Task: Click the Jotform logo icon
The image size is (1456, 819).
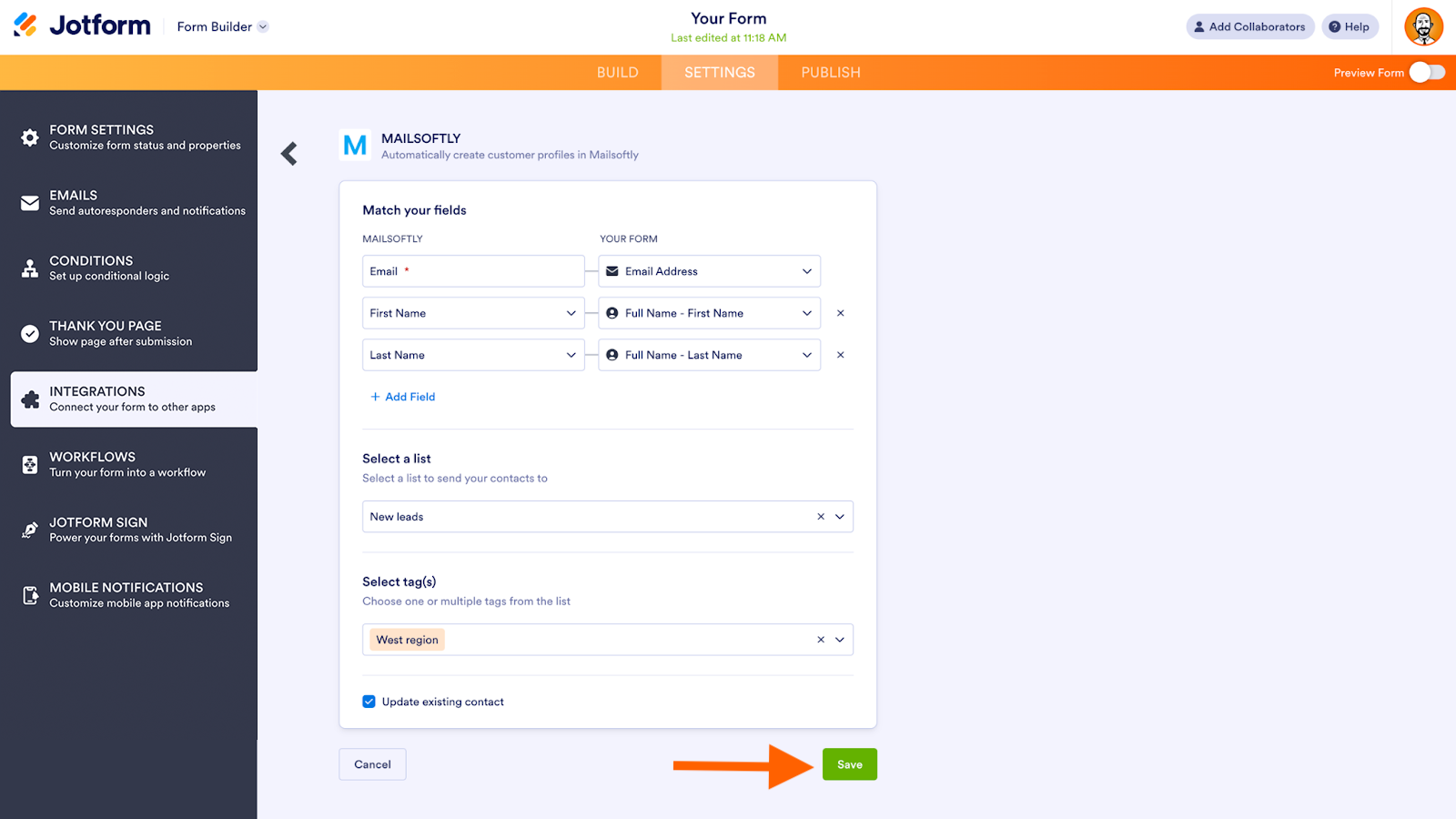Action: [x=25, y=25]
